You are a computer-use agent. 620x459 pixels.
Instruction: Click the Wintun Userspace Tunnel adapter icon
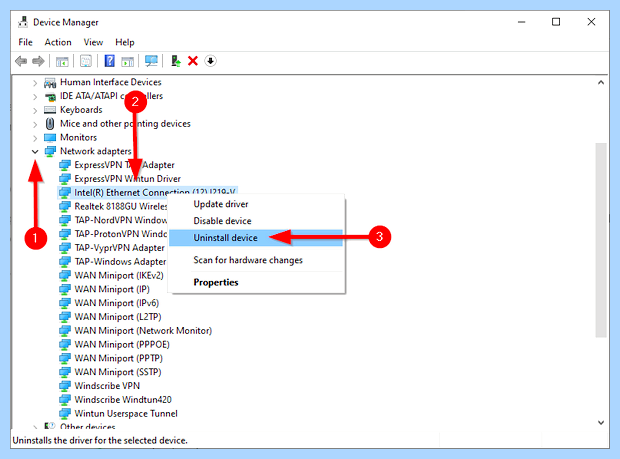(x=65, y=414)
